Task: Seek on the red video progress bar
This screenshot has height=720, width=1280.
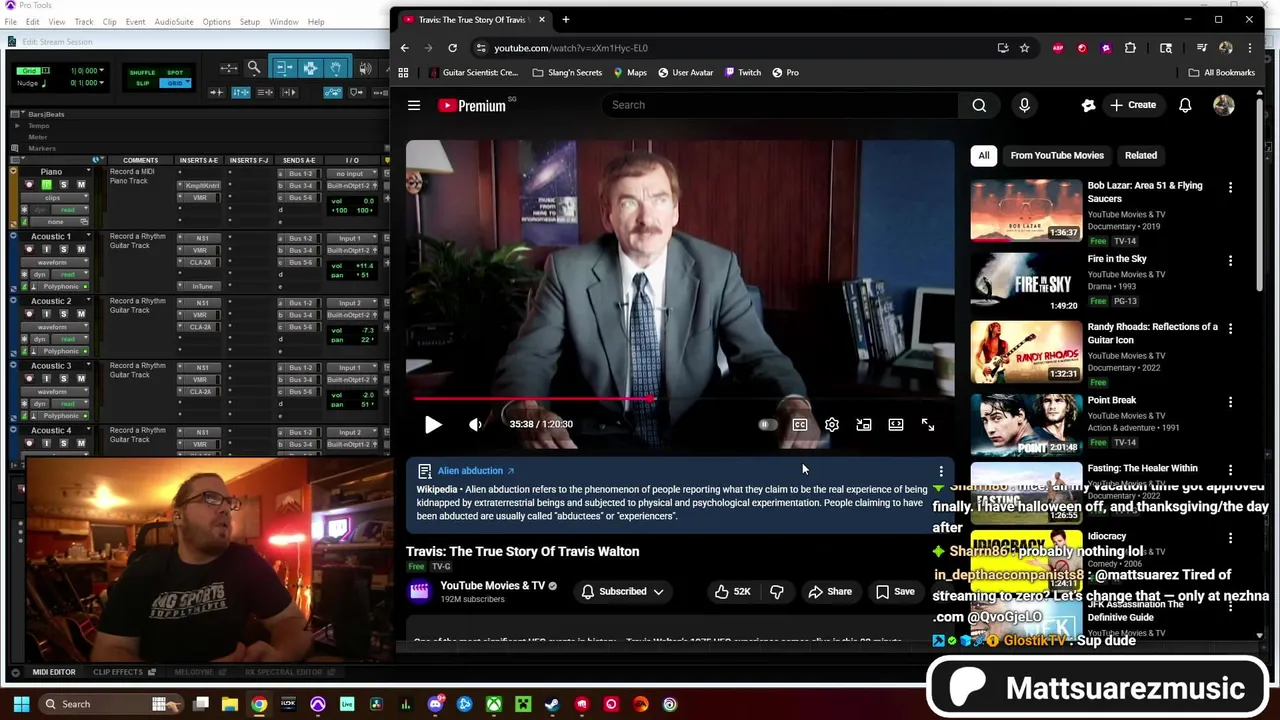Action: (680, 399)
